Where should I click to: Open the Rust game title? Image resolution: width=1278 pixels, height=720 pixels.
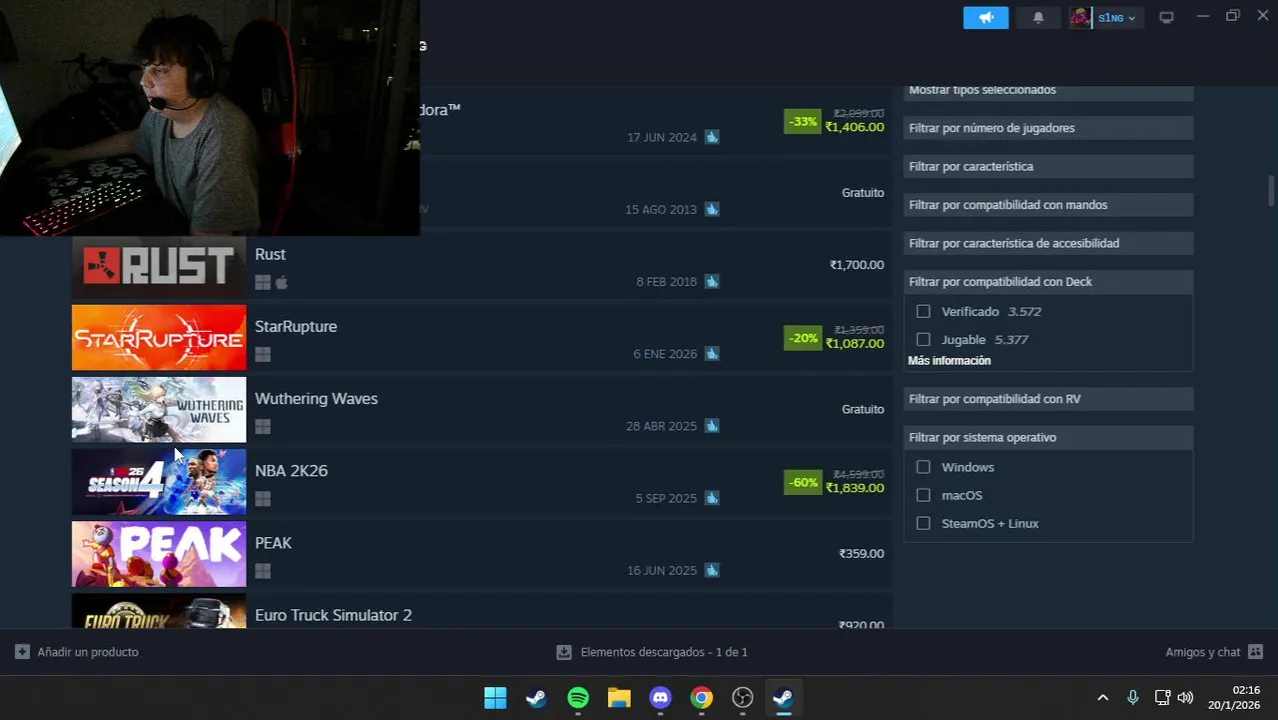(270, 255)
